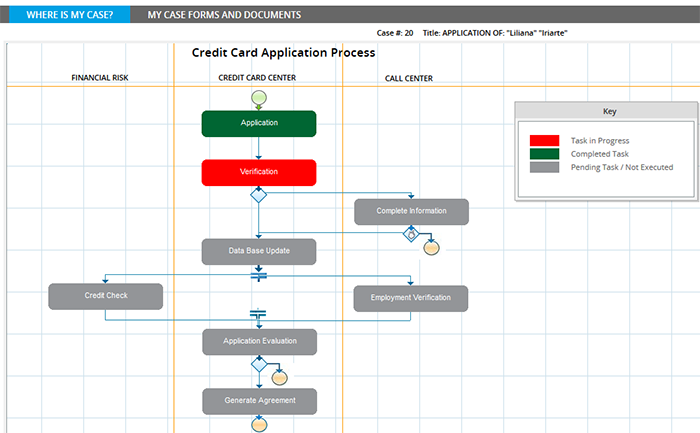The height and width of the screenshot is (433, 700).
Task: Click the Credit Check task box
Action: [x=106, y=296]
